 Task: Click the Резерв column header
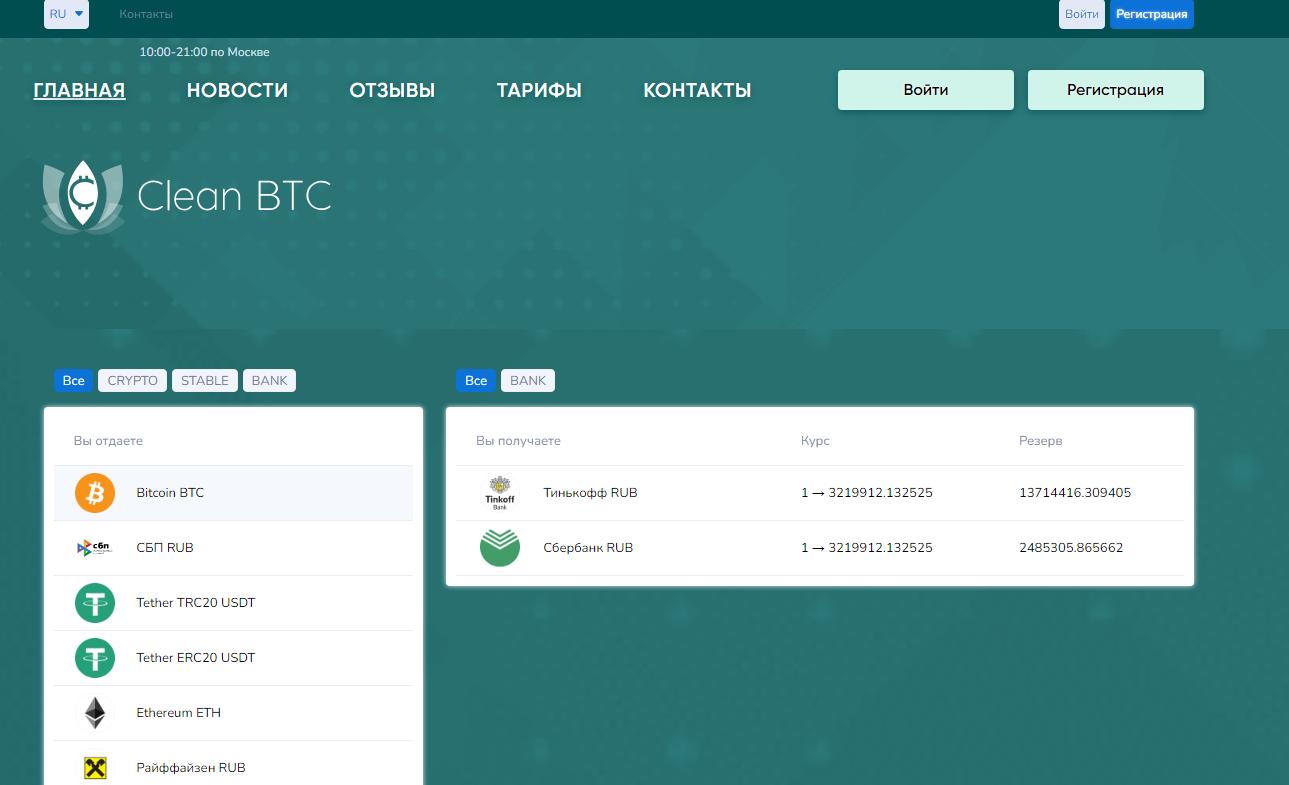[x=1041, y=441]
